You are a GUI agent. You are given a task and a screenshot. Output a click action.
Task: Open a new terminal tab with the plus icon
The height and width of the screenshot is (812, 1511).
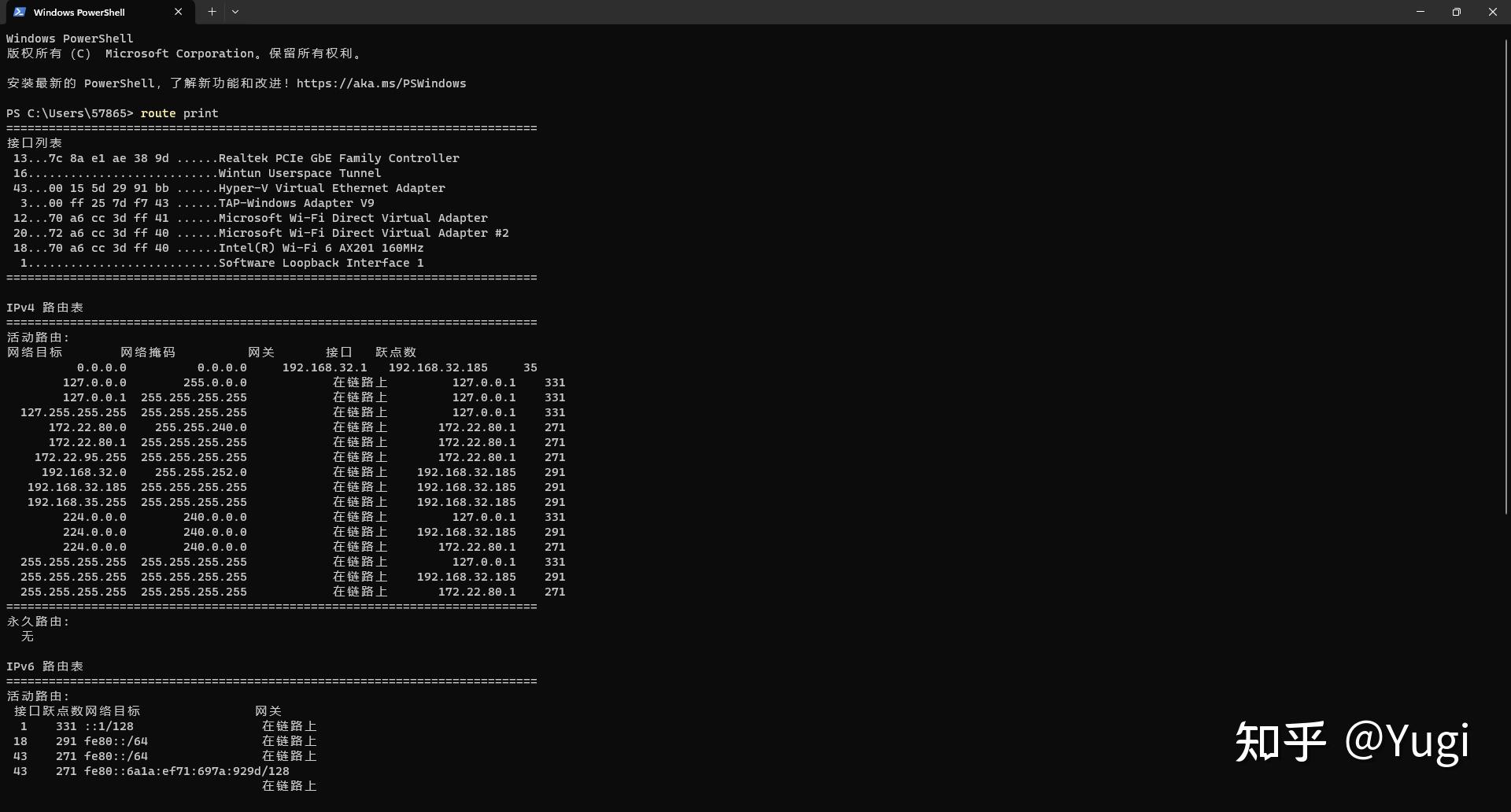tap(211, 12)
